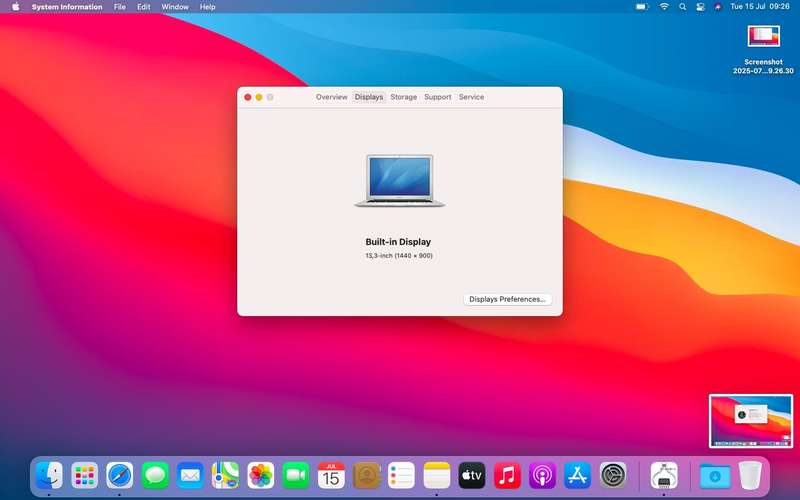
Task: Switch to the Overview tab
Action: click(332, 97)
